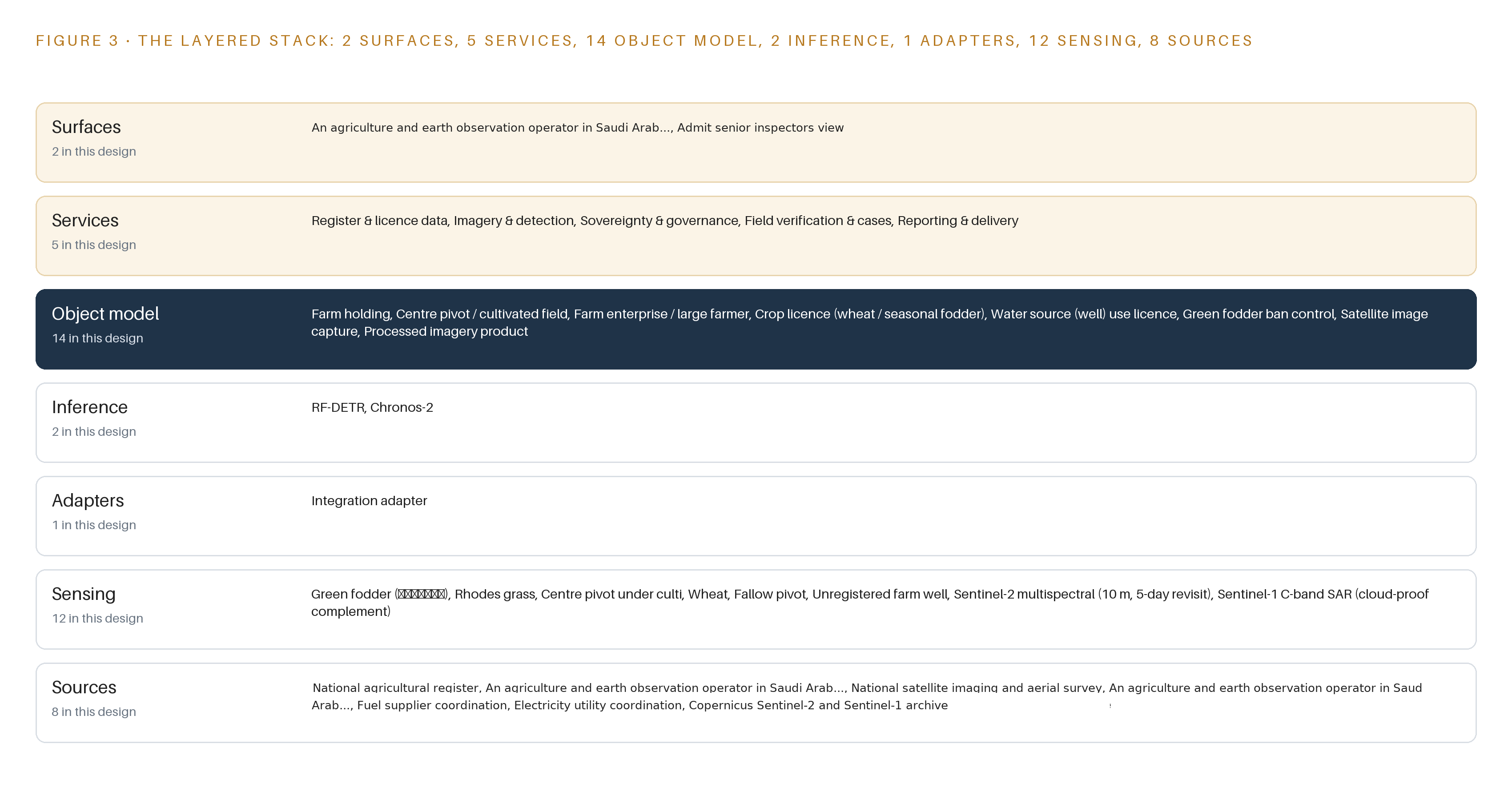Click '8 in this design' under Sources
The width and height of the screenshot is (1512, 796).
(x=94, y=712)
